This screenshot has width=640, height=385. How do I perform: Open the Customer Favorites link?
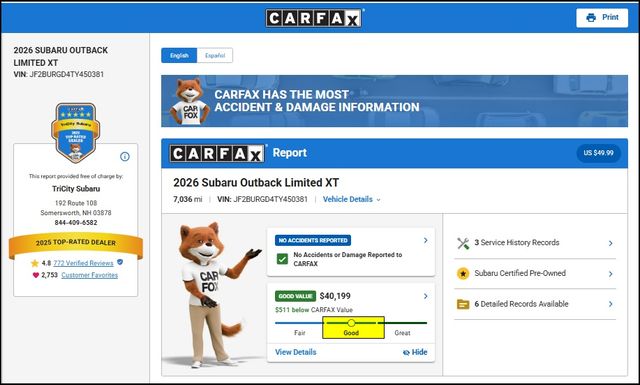[89, 275]
